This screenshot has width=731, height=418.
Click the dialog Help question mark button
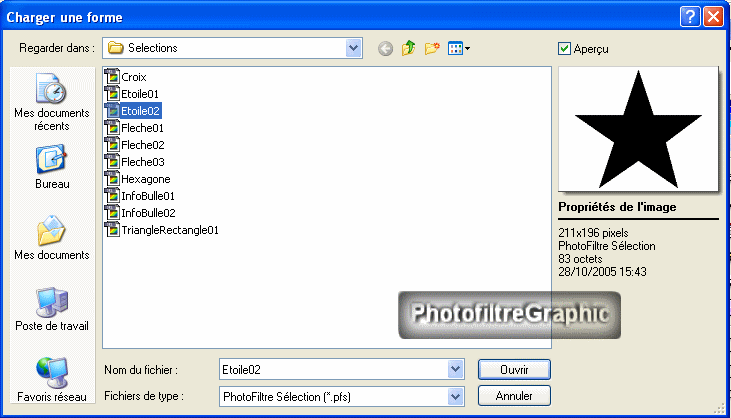pos(690,17)
